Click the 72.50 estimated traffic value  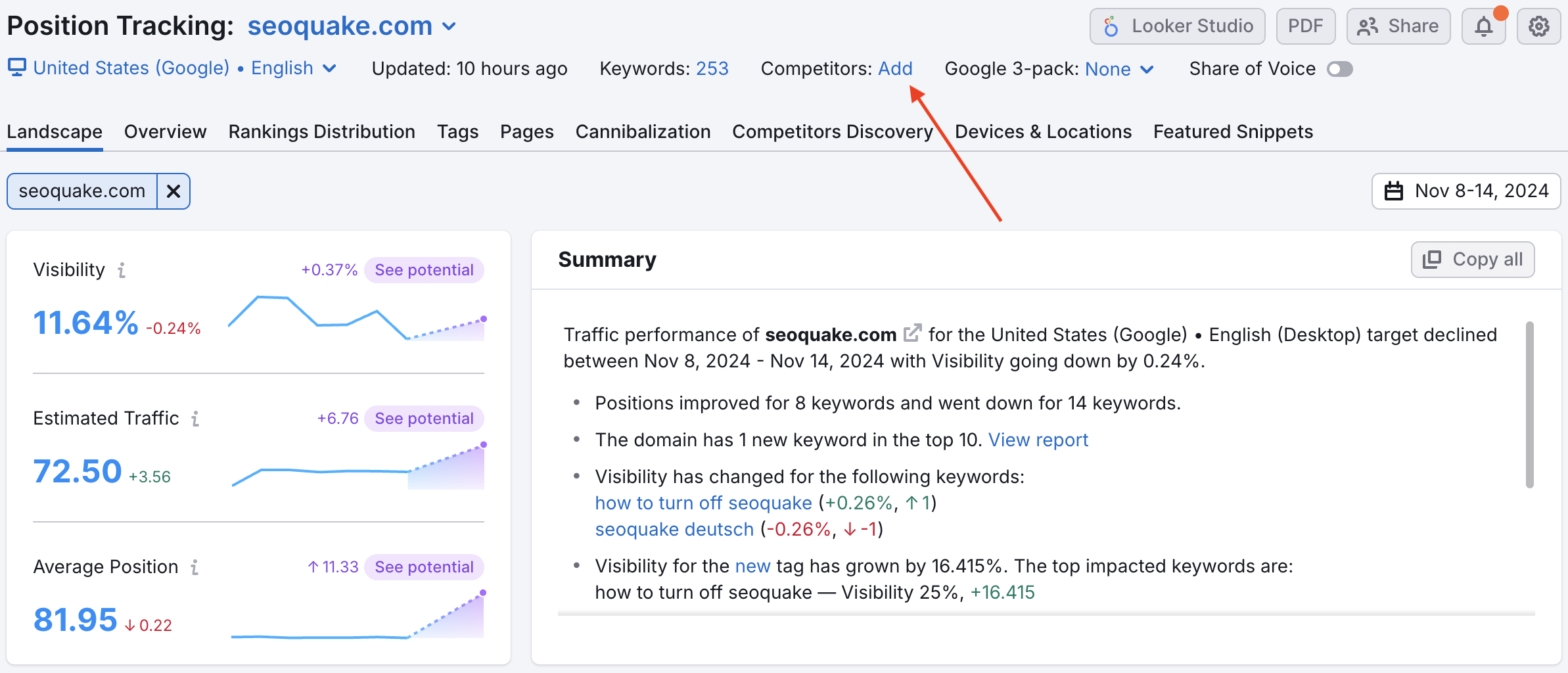pos(78,472)
